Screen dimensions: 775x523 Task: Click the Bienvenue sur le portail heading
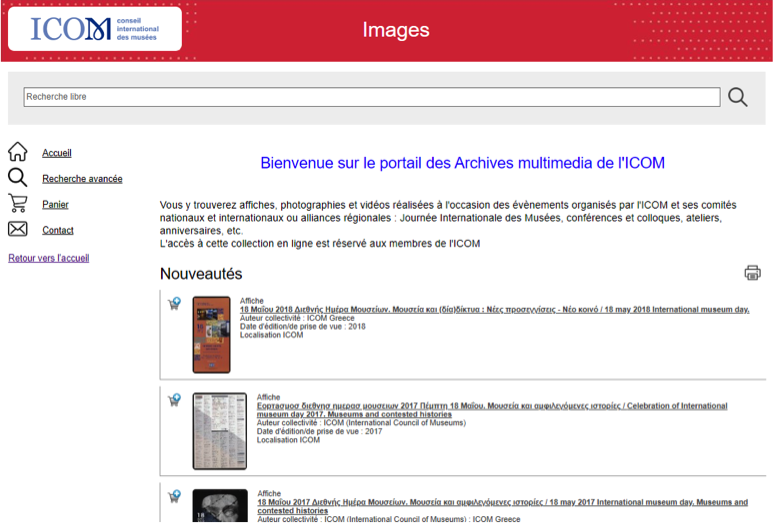(463, 163)
